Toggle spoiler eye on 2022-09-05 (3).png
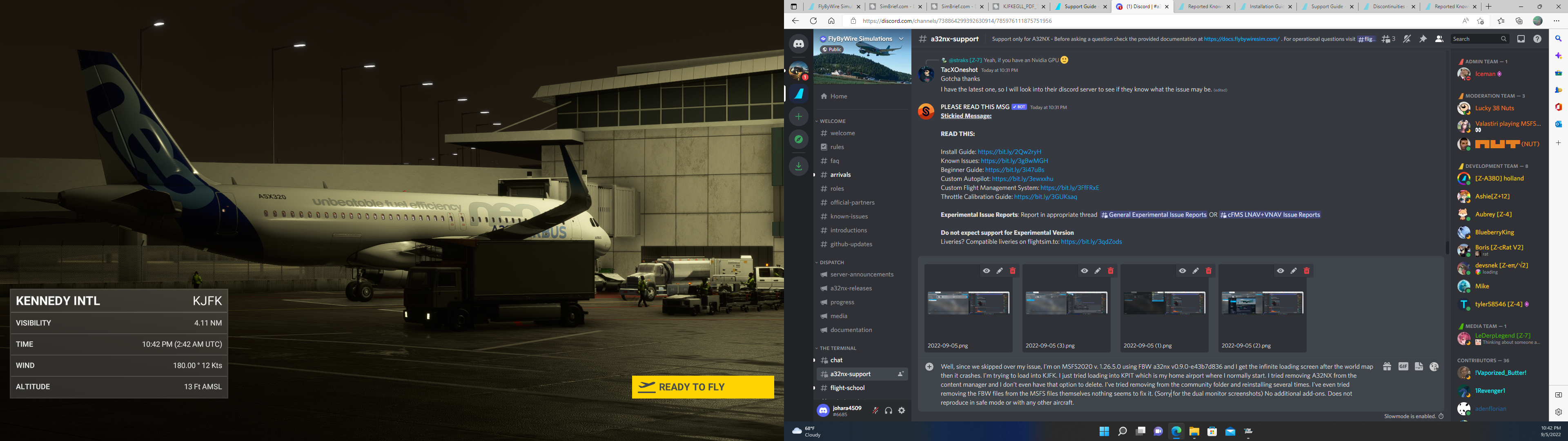Screen dimensions: 1568x441 click(x=1084, y=271)
